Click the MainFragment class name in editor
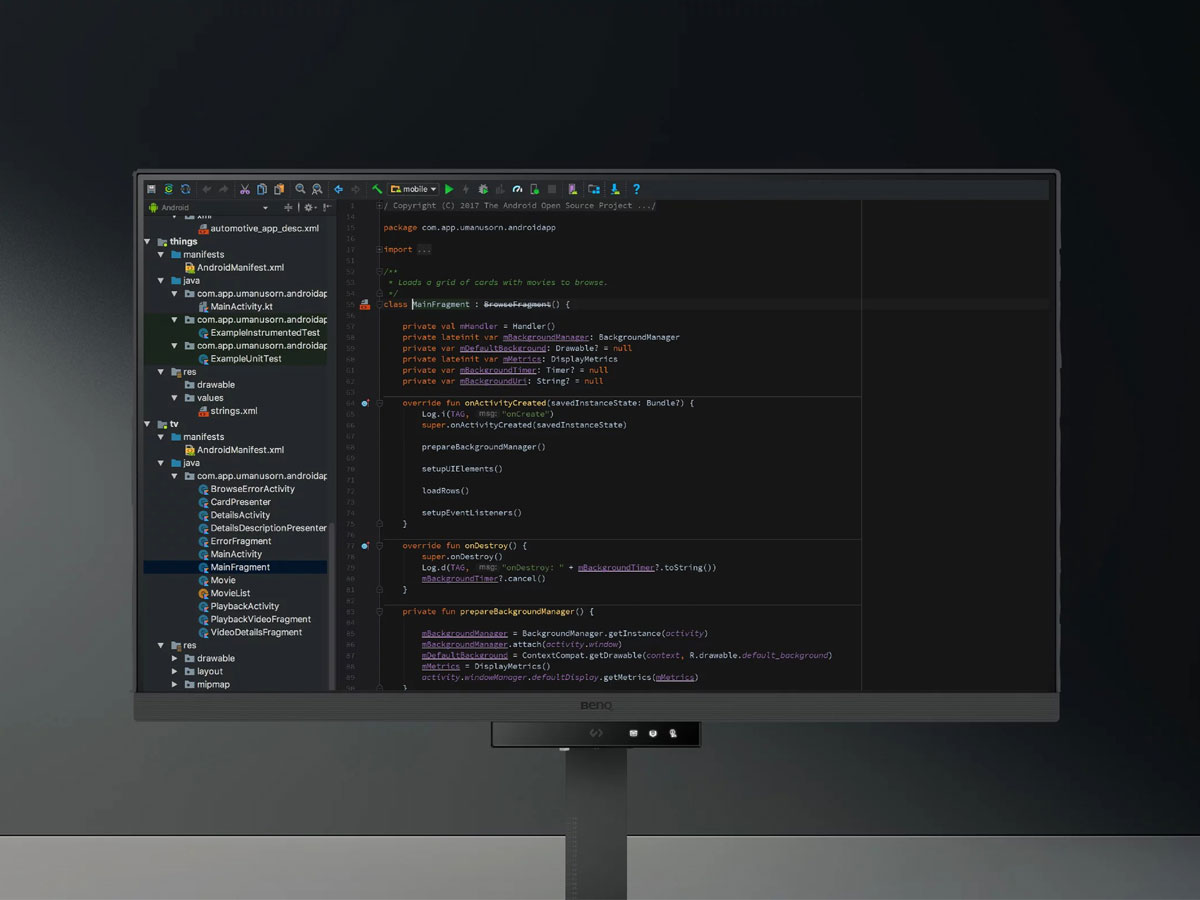This screenshot has width=1200, height=900. tap(440, 304)
